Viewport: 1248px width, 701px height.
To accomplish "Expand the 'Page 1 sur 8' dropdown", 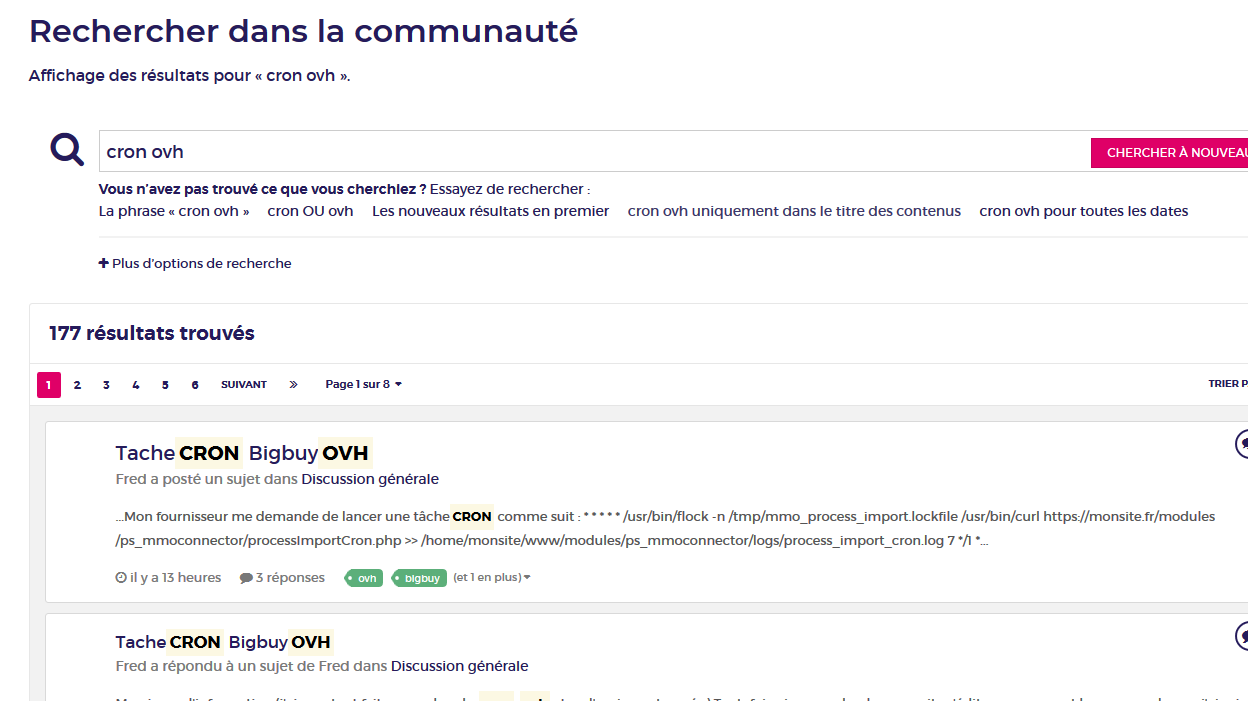I will [364, 384].
